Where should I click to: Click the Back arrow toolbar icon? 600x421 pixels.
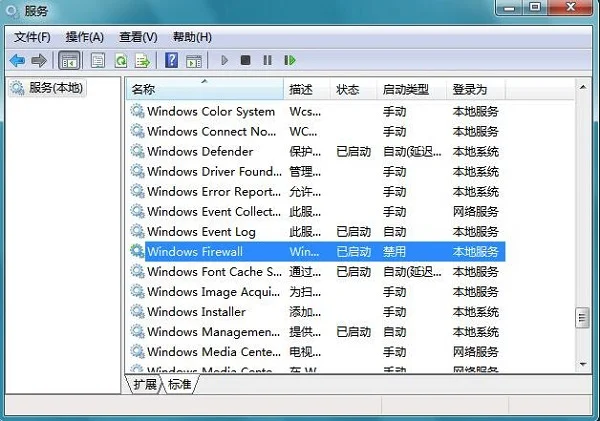[18, 60]
